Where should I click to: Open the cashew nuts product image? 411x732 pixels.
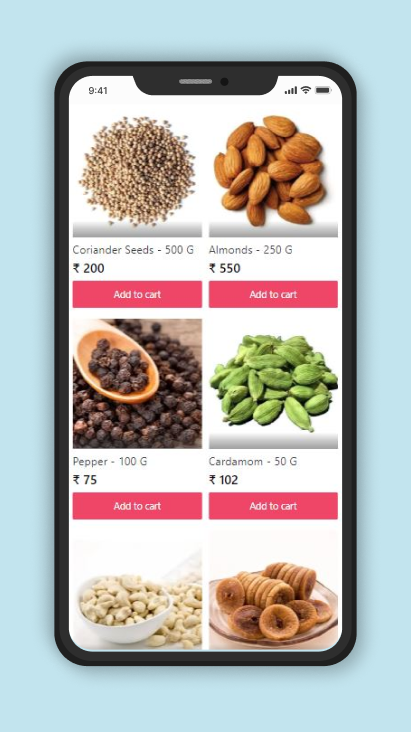(137, 590)
